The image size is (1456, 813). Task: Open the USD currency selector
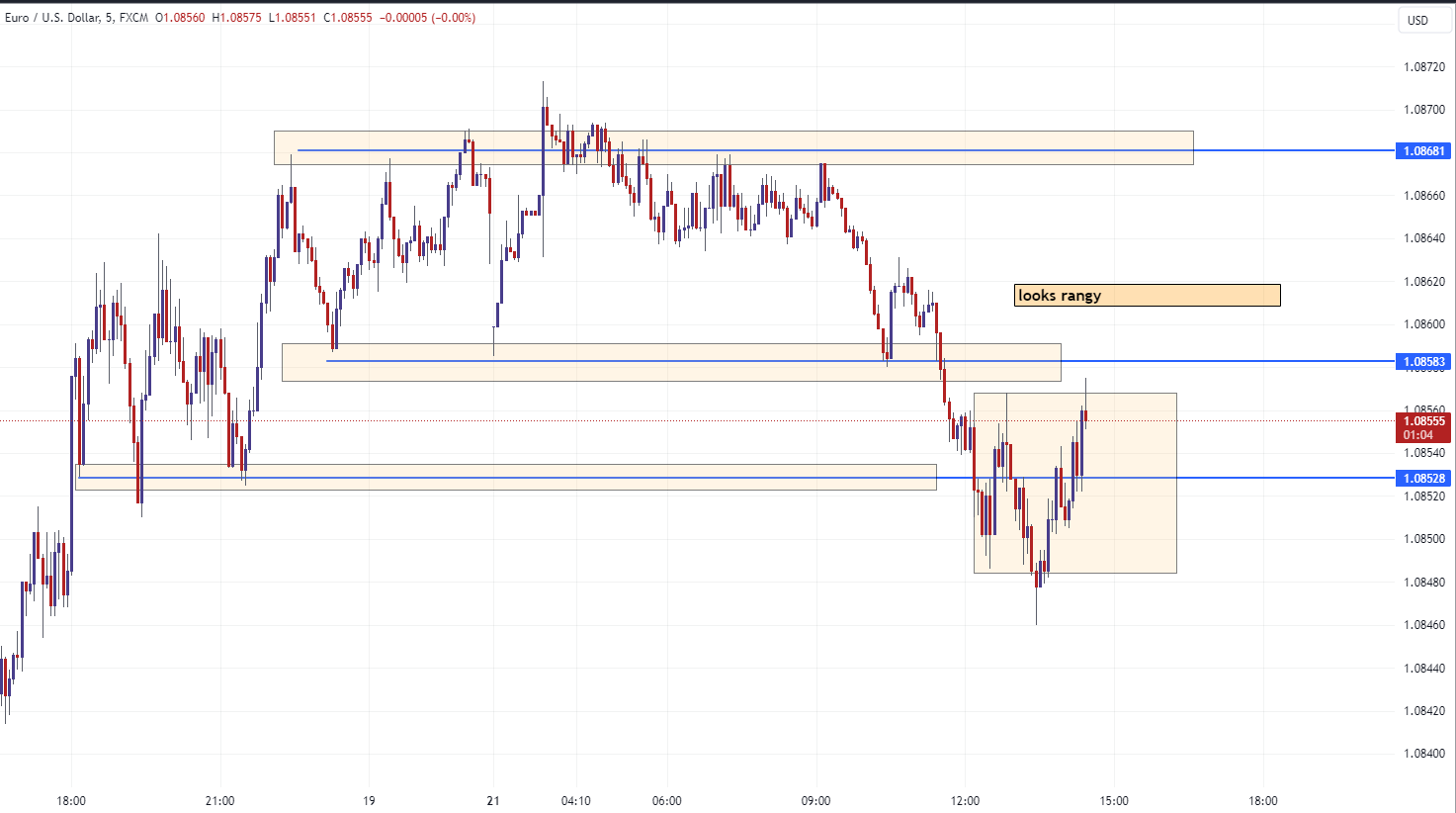[1418, 20]
